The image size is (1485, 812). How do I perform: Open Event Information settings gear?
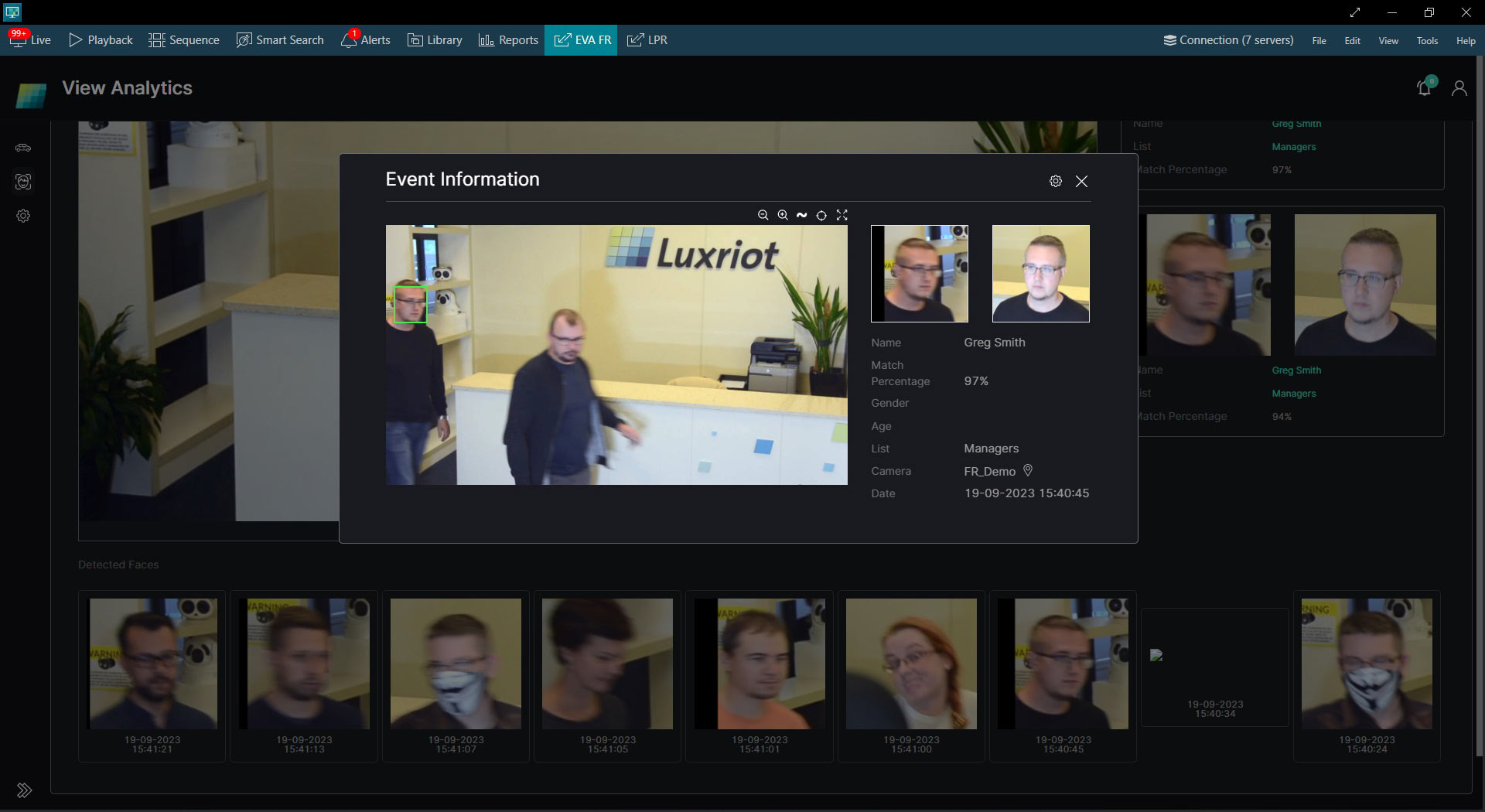(x=1056, y=181)
